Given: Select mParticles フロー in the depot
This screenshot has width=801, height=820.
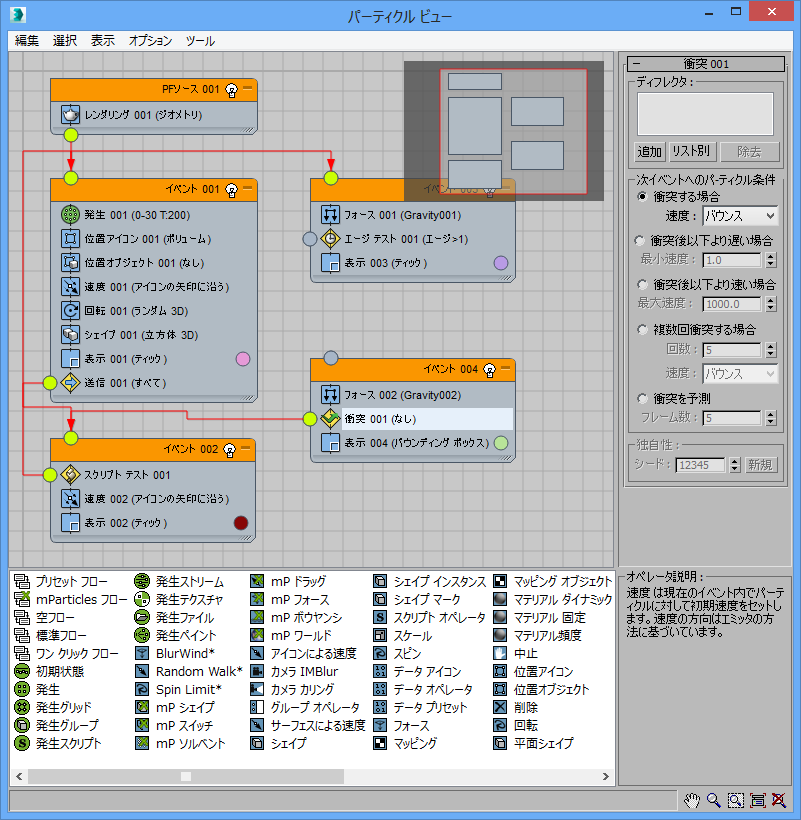Looking at the screenshot, I should pyautogui.click(x=71, y=599).
